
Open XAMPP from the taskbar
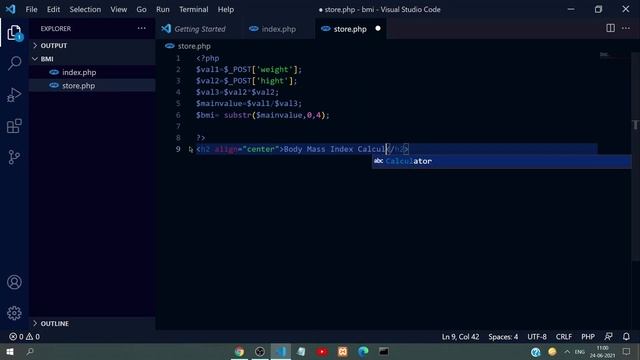point(342,351)
